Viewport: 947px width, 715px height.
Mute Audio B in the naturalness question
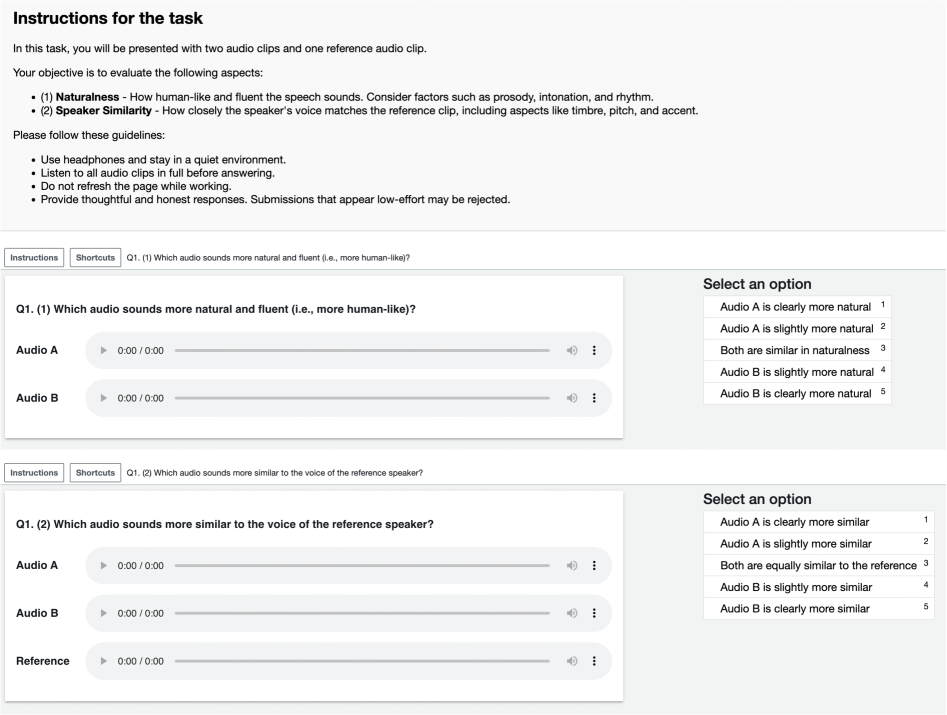(x=570, y=398)
